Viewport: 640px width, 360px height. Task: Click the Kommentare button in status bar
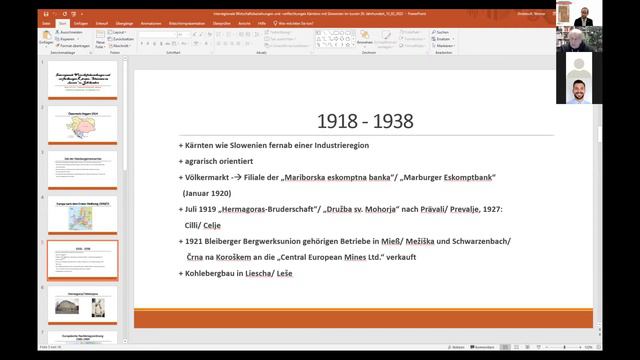(x=482, y=347)
